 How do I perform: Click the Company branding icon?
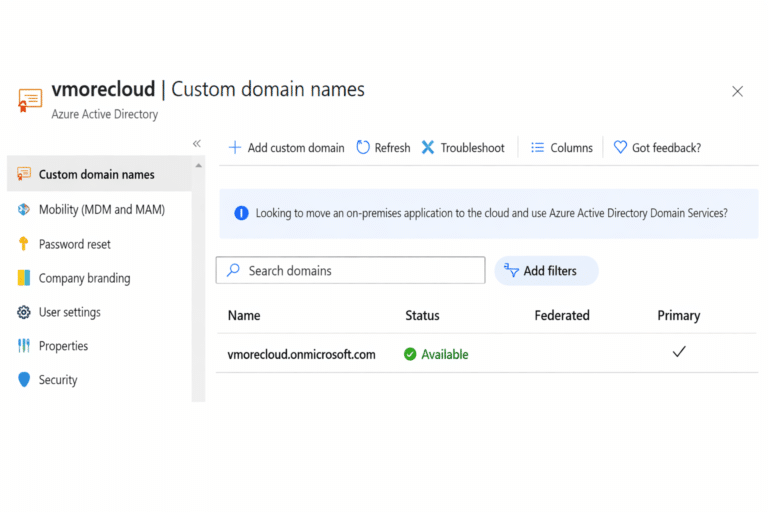click(24, 278)
